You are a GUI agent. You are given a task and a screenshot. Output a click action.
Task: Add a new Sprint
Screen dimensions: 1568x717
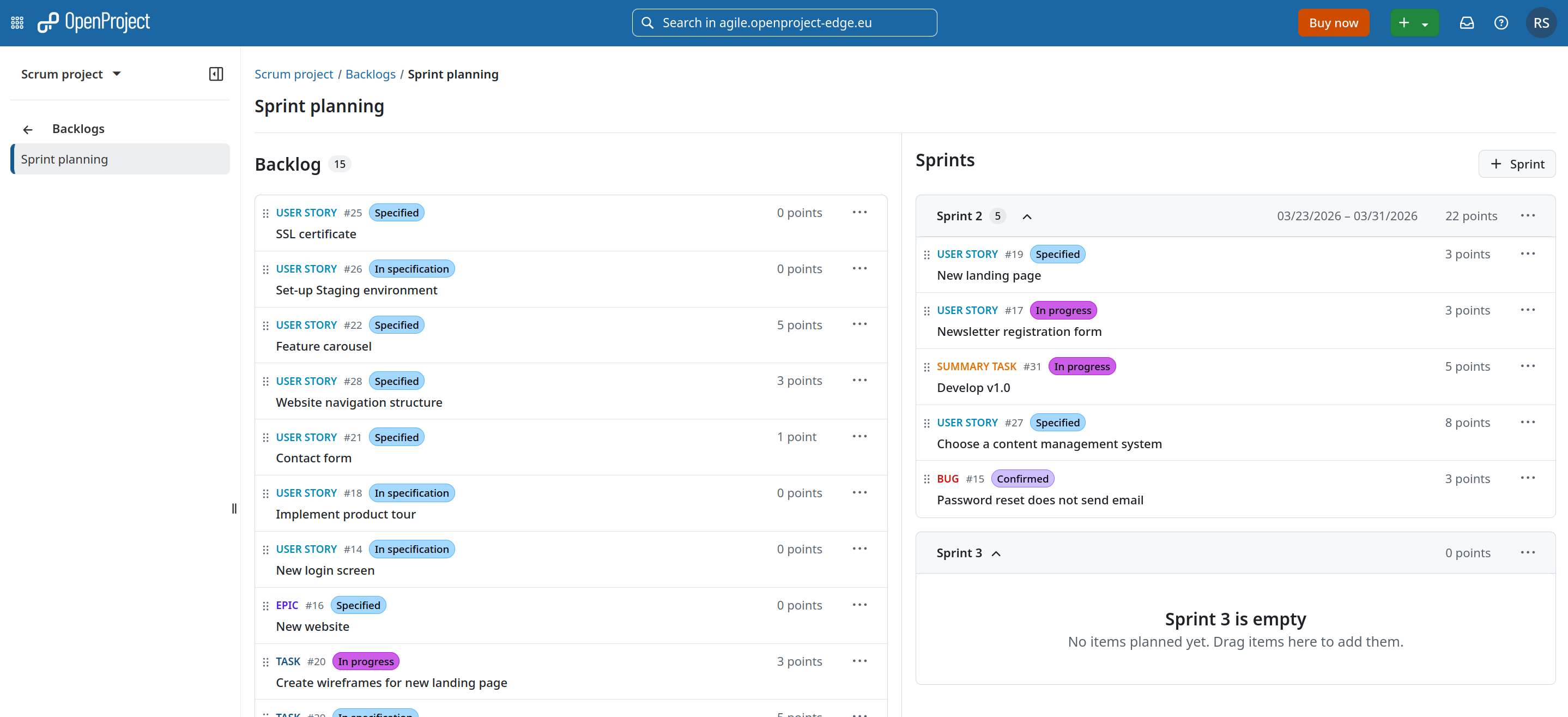coord(1517,163)
